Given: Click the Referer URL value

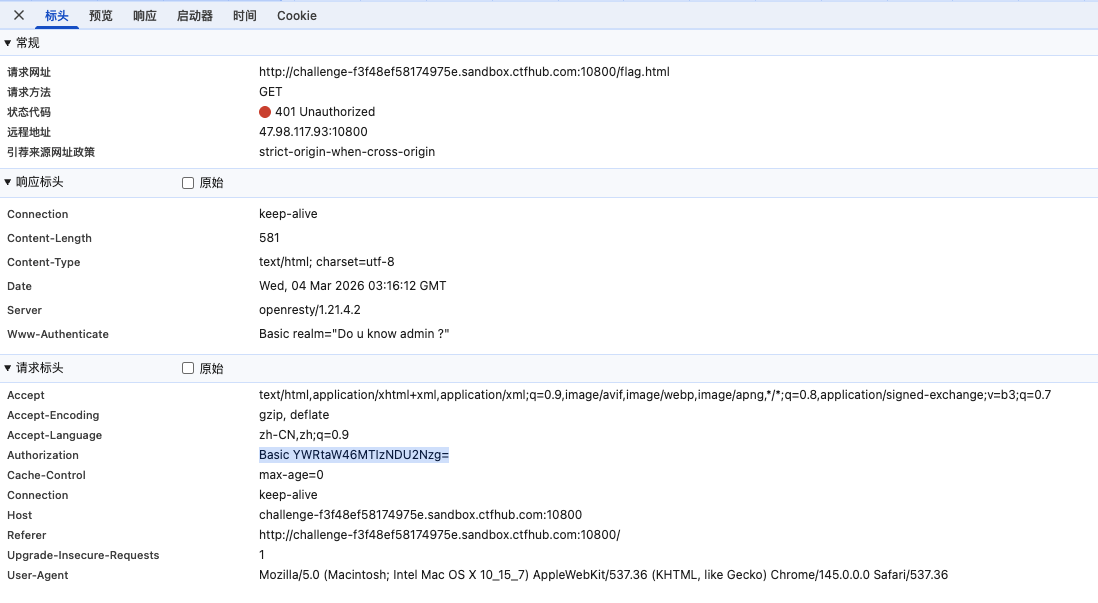Looking at the screenshot, I should 439,535.
